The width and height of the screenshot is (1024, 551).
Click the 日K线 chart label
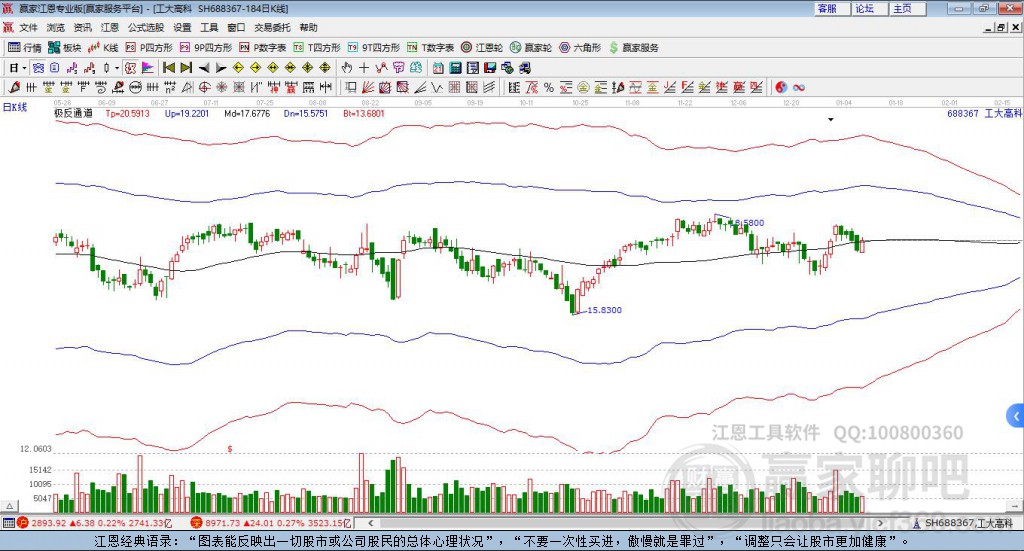[x=15, y=106]
